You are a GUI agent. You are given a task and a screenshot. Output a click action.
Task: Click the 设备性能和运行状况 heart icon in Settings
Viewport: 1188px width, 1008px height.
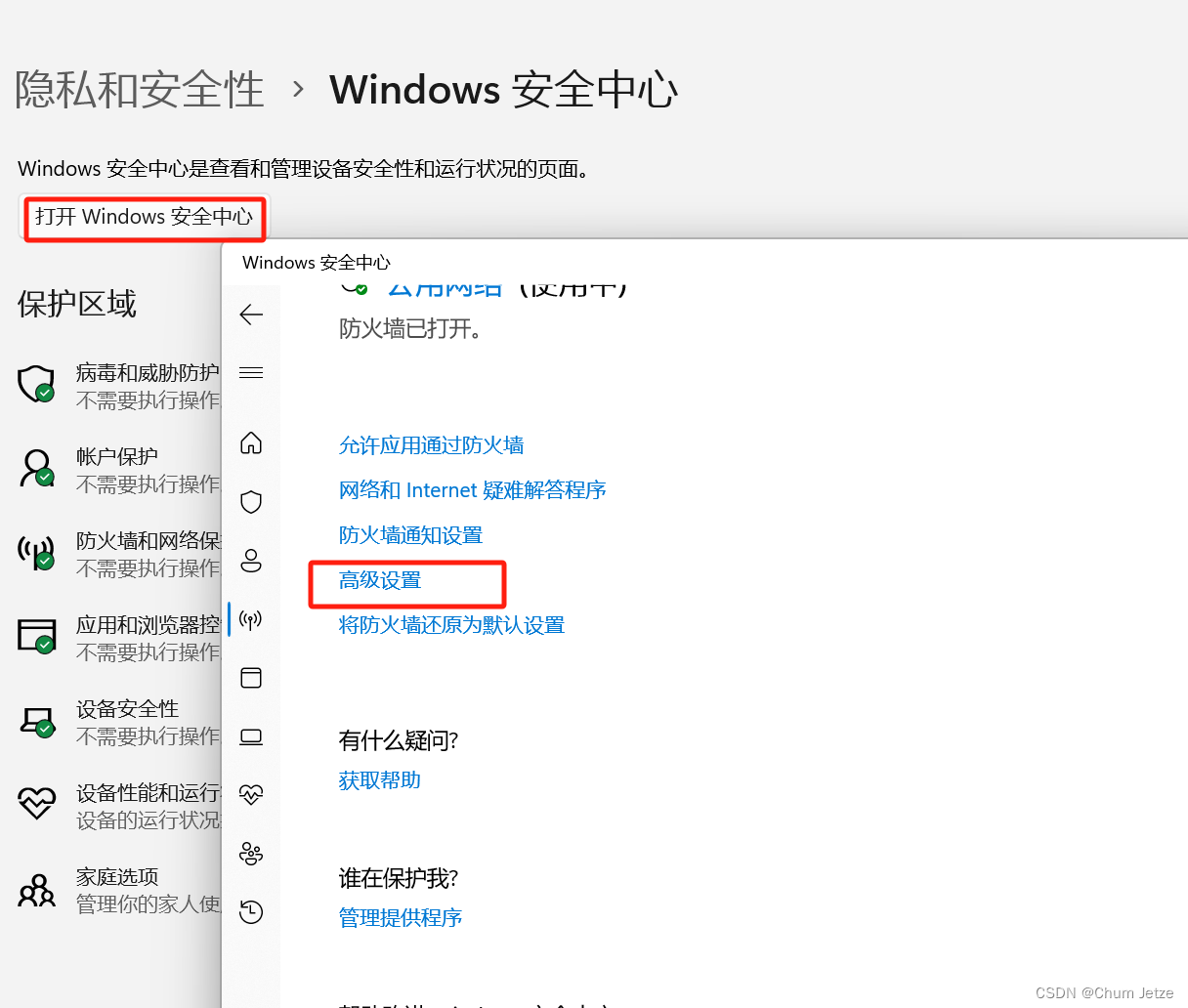click(x=36, y=804)
